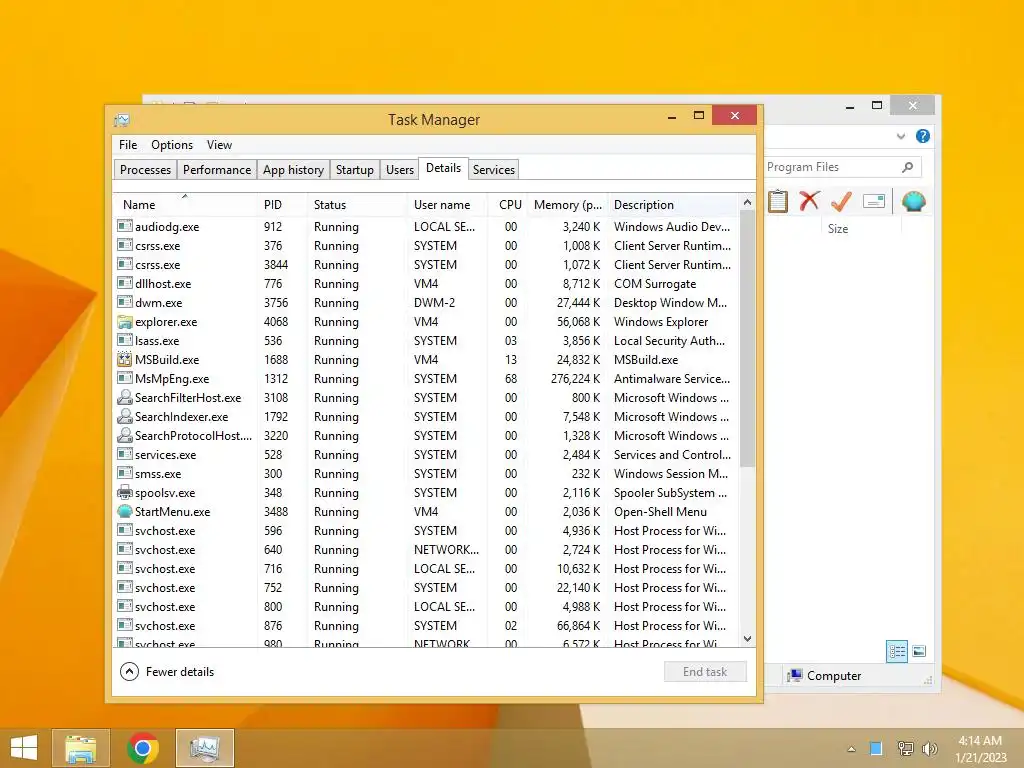The height and width of the screenshot is (768, 1024).
Task: Click the clock showing 4:14 AM
Action: 980,741
